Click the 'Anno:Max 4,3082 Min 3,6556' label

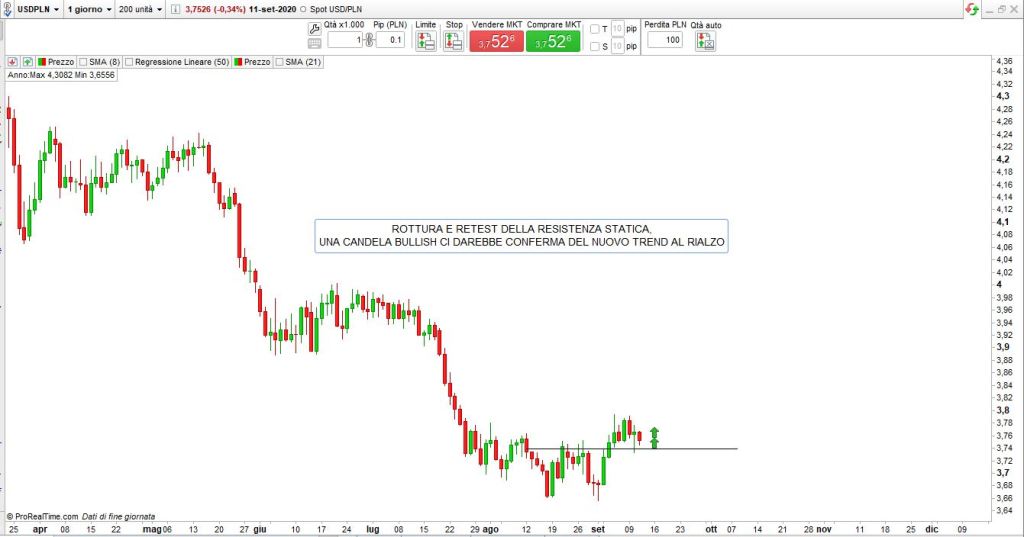(61, 75)
